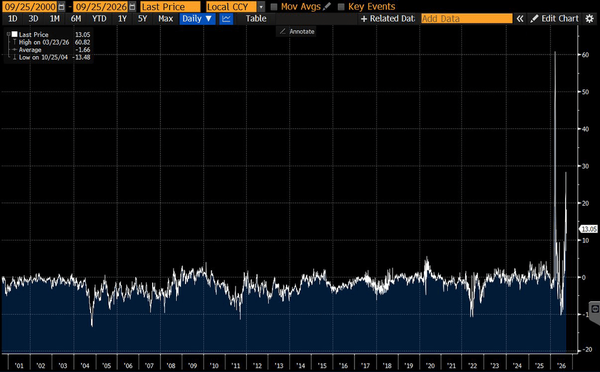Switch to line chart view icon
The width and height of the screenshot is (600, 372).
click(227, 19)
